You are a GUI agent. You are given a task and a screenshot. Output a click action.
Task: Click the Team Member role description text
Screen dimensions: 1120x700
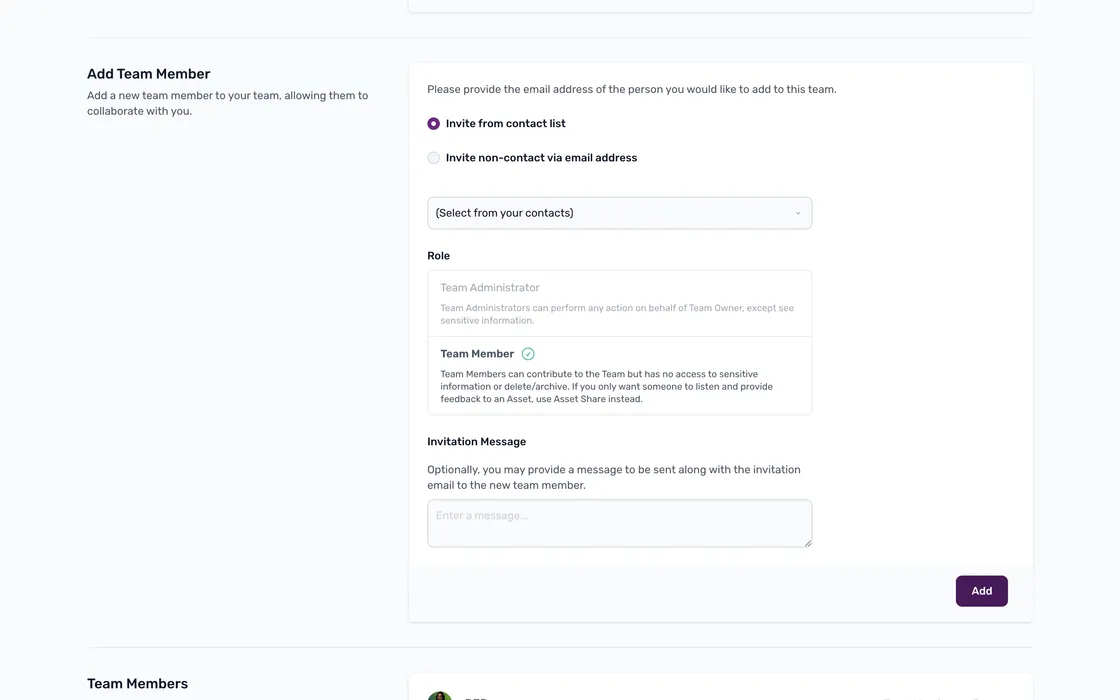(606, 386)
